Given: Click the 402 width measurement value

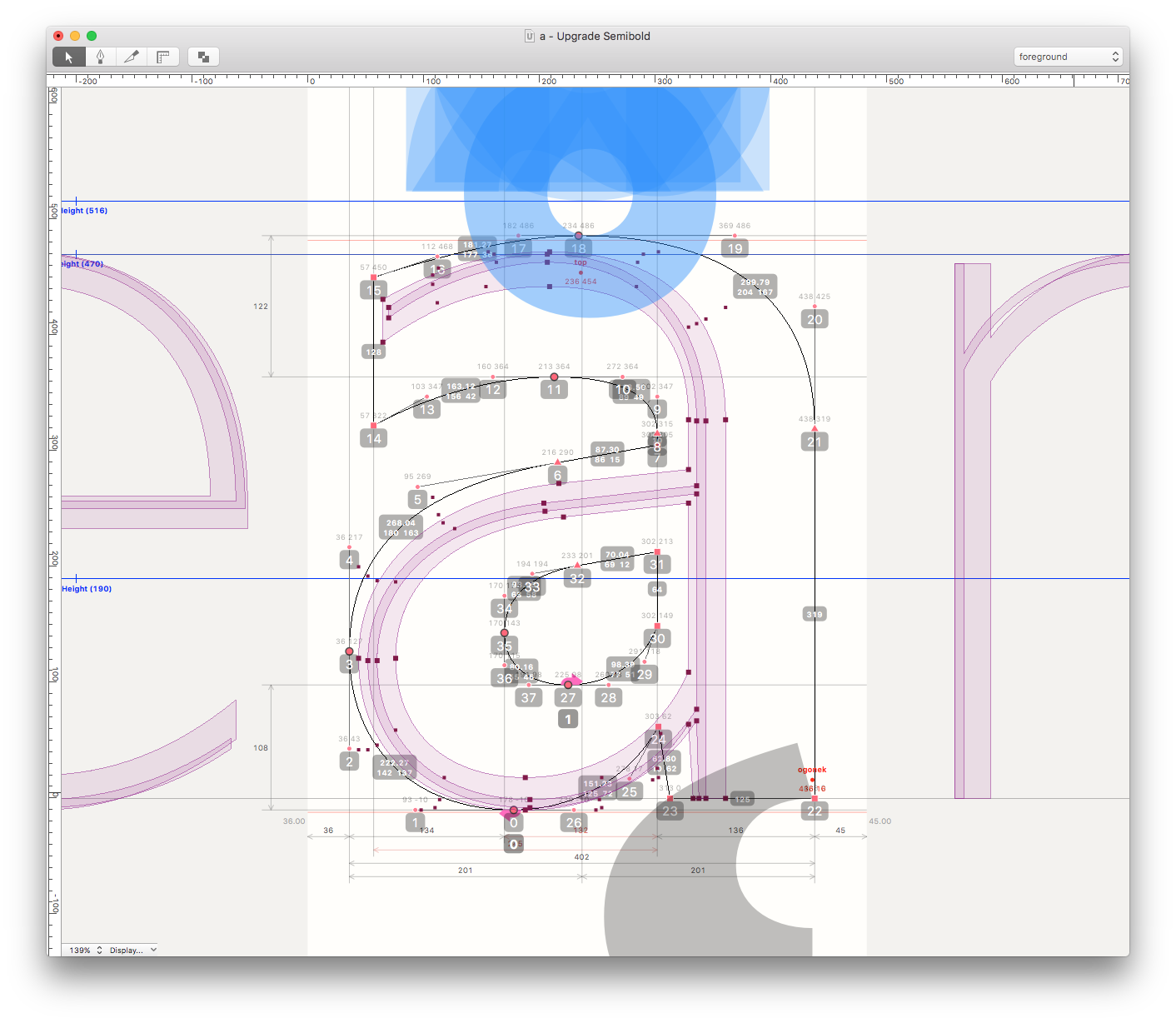Looking at the screenshot, I should point(581,856).
